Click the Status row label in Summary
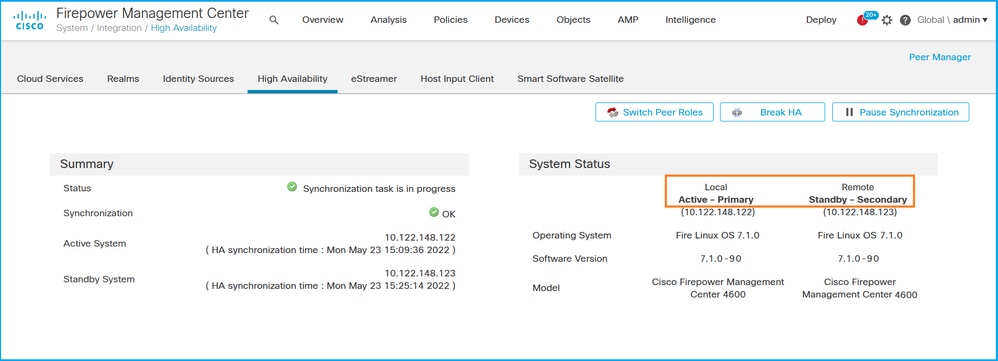Image resolution: width=998 pixels, height=361 pixels. (x=77, y=188)
